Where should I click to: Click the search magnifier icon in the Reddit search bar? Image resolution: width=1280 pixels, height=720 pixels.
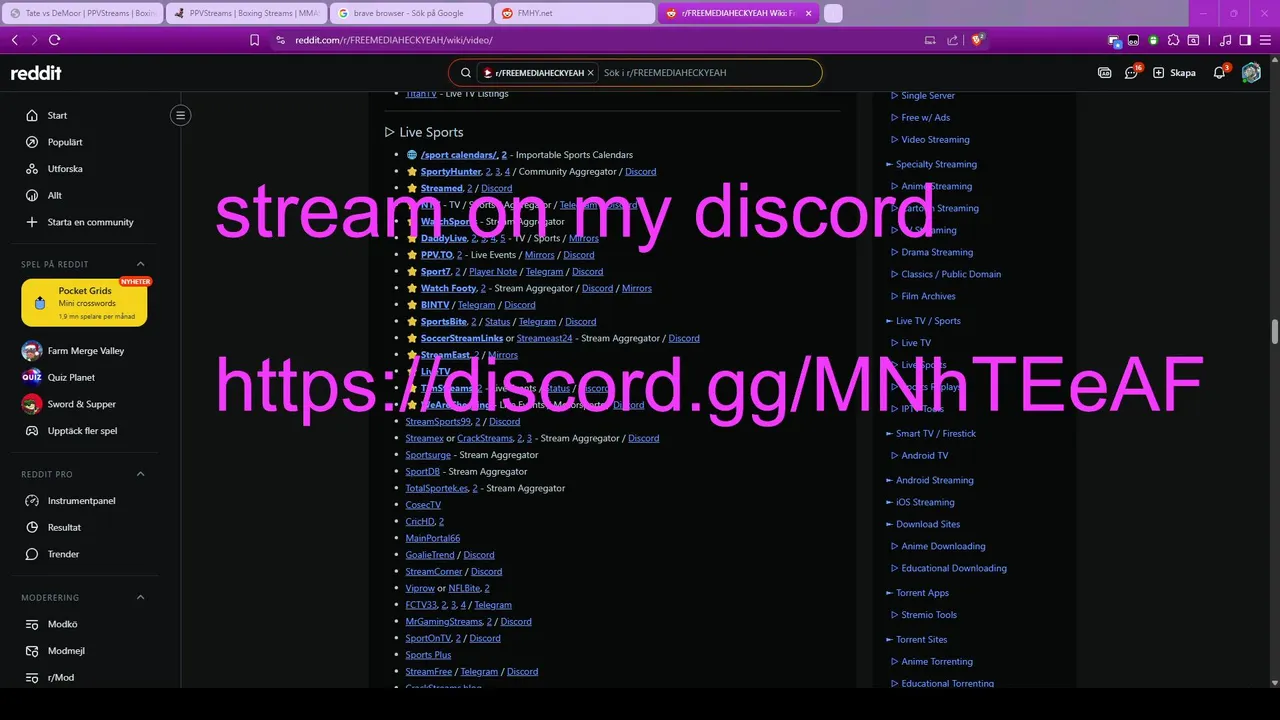(x=466, y=73)
